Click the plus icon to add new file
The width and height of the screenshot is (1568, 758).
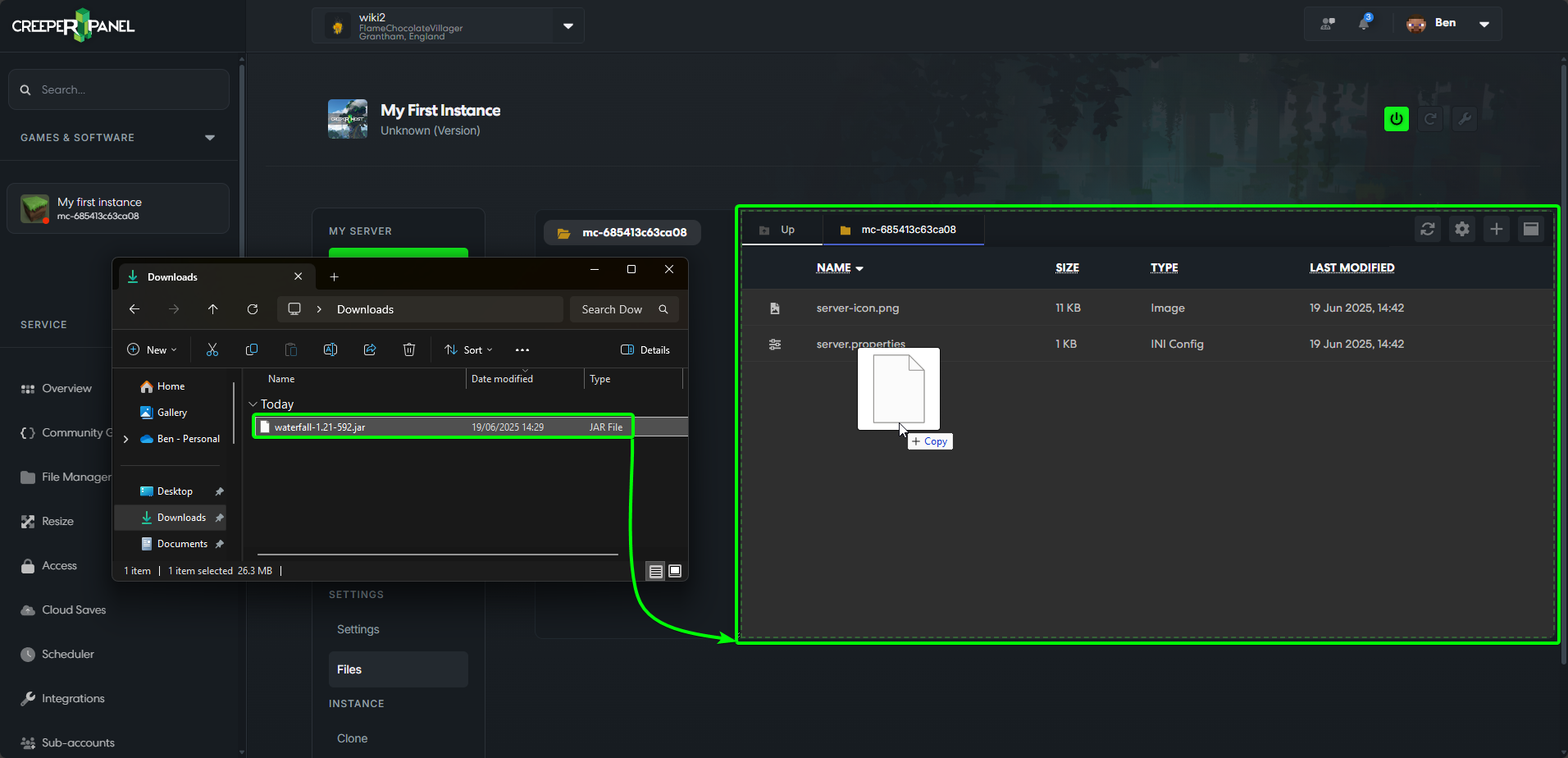click(1497, 229)
